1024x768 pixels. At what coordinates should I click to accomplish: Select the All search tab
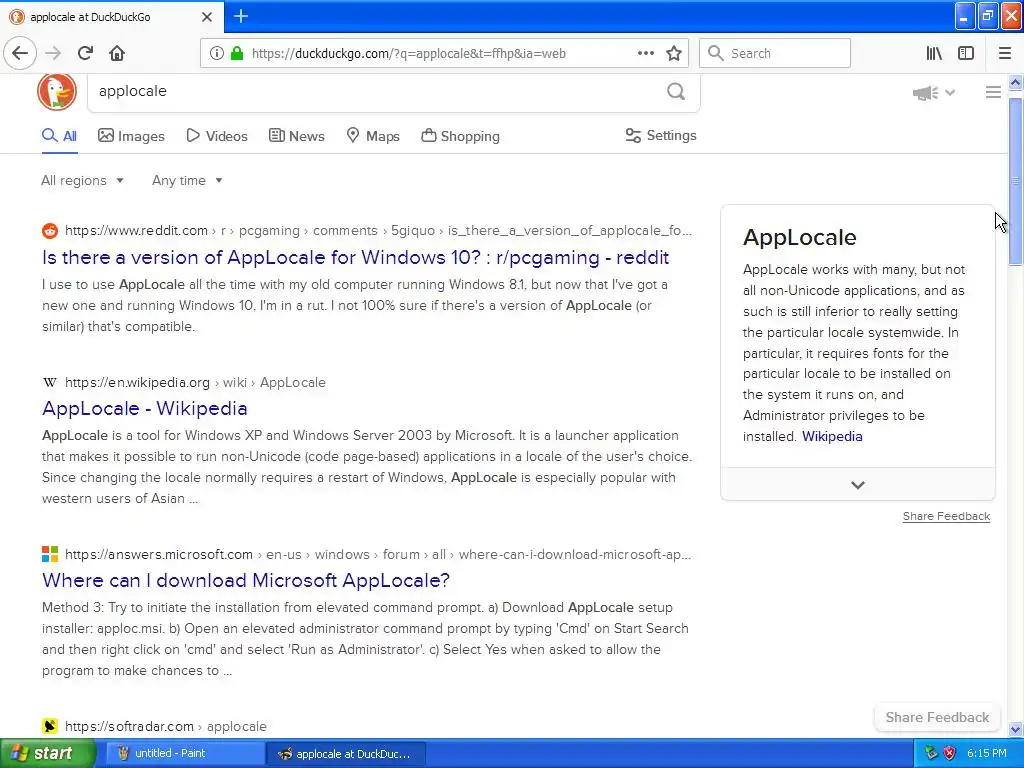tap(59, 136)
